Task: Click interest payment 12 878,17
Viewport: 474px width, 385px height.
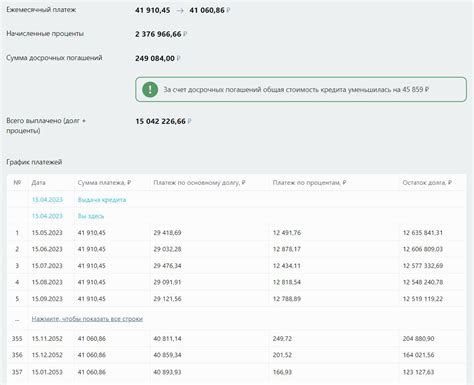Action: coord(287,249)
